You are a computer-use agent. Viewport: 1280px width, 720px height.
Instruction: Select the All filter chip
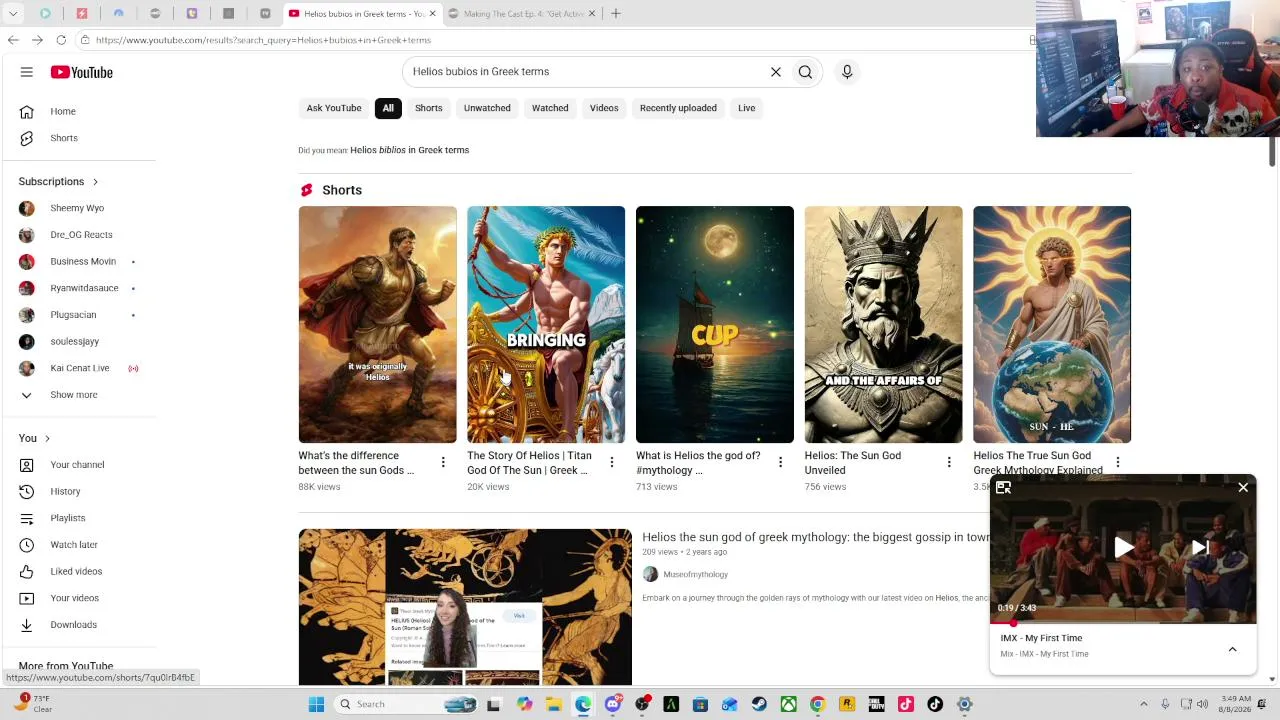click(x=388, y=108)
